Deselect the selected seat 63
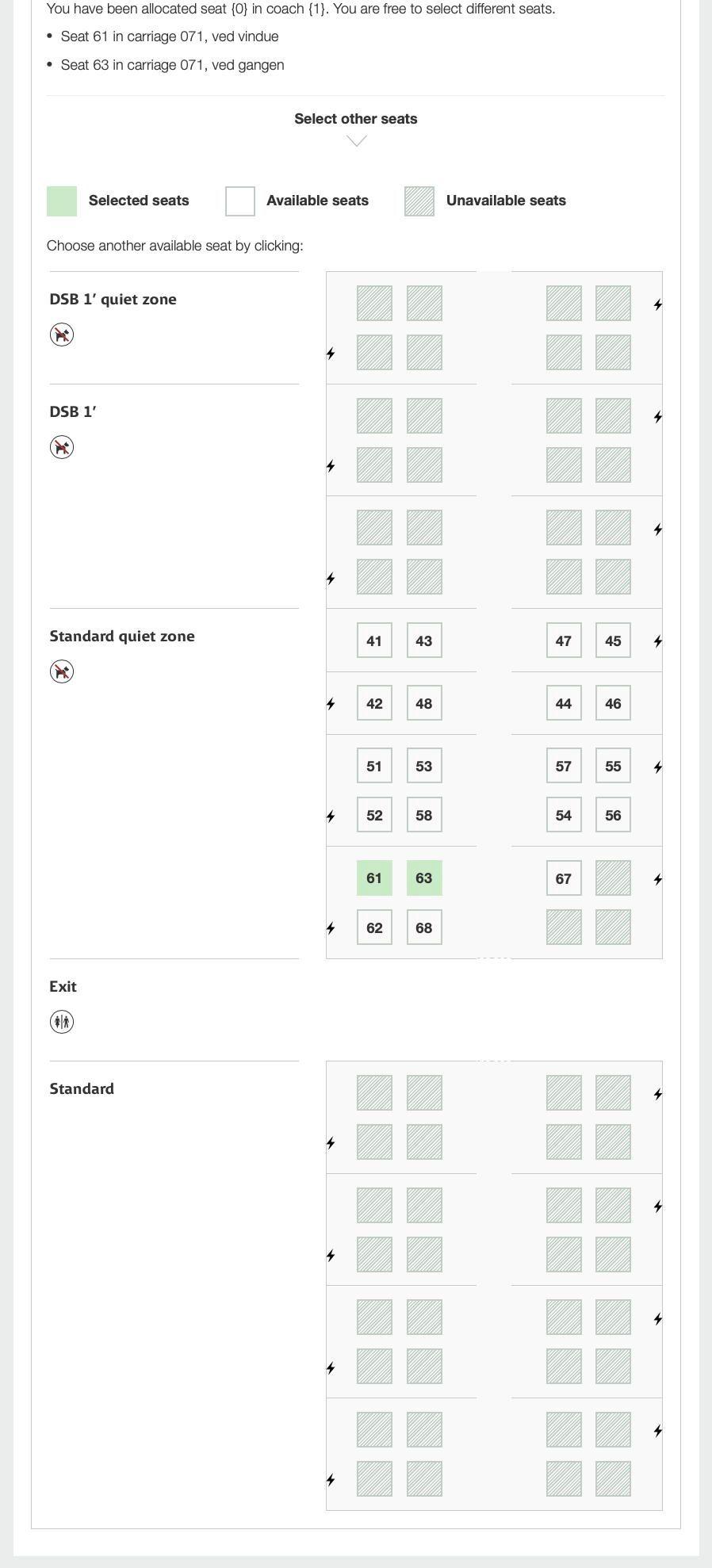Viewport: 712px width, 1568px height. pos(424,878)
